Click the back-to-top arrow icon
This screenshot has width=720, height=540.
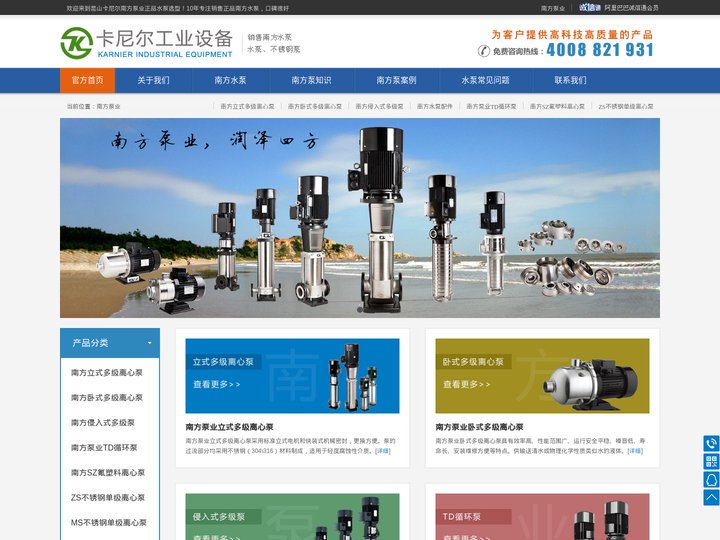[x=711, y=497]
